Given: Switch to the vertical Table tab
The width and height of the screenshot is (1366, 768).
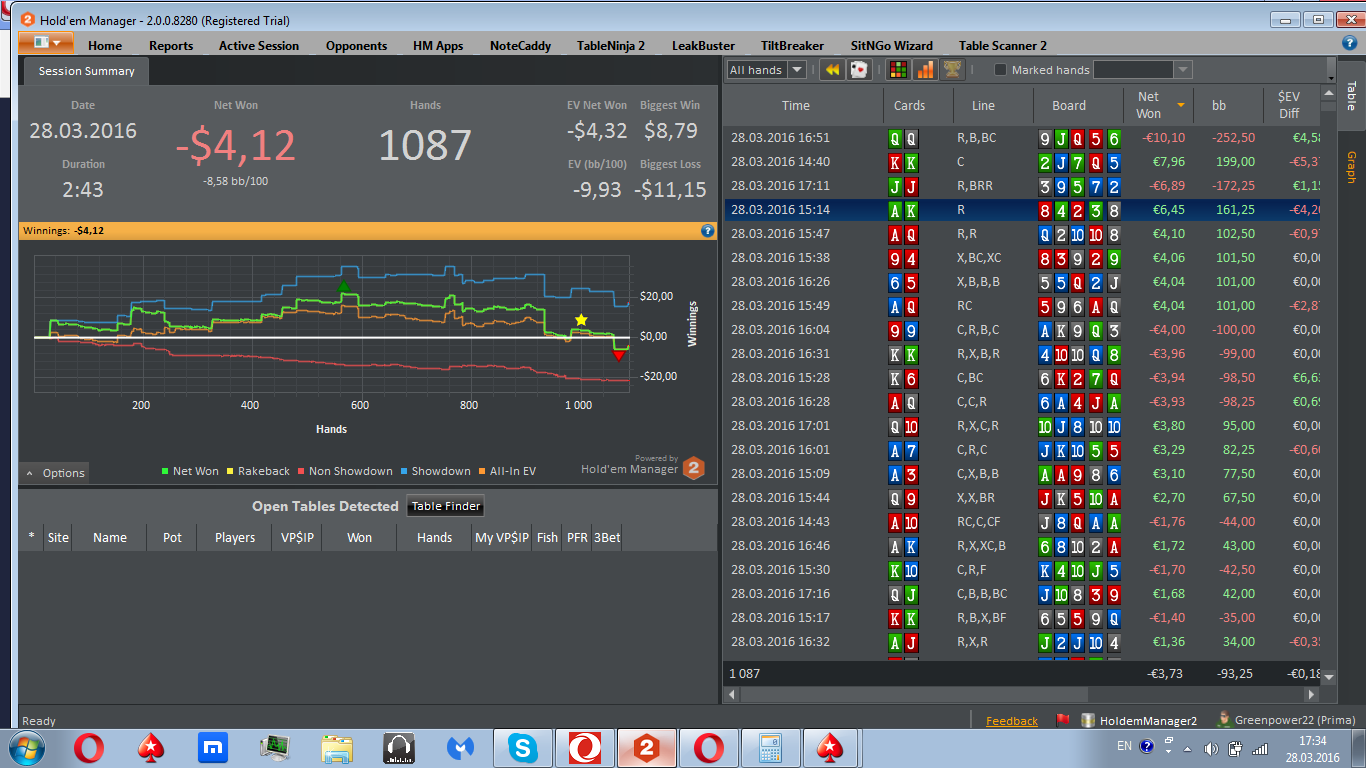Looking at the screenshot, I should 1351,96.
